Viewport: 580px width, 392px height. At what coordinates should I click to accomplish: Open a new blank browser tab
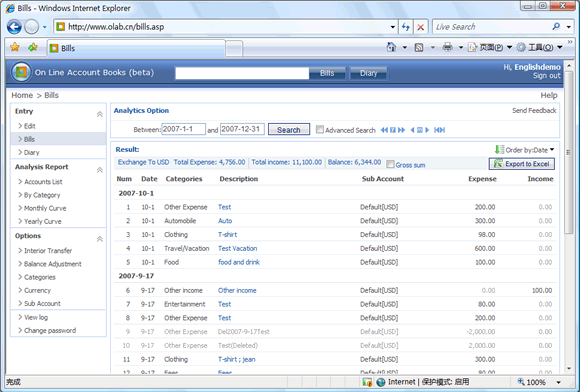point(234,49)
